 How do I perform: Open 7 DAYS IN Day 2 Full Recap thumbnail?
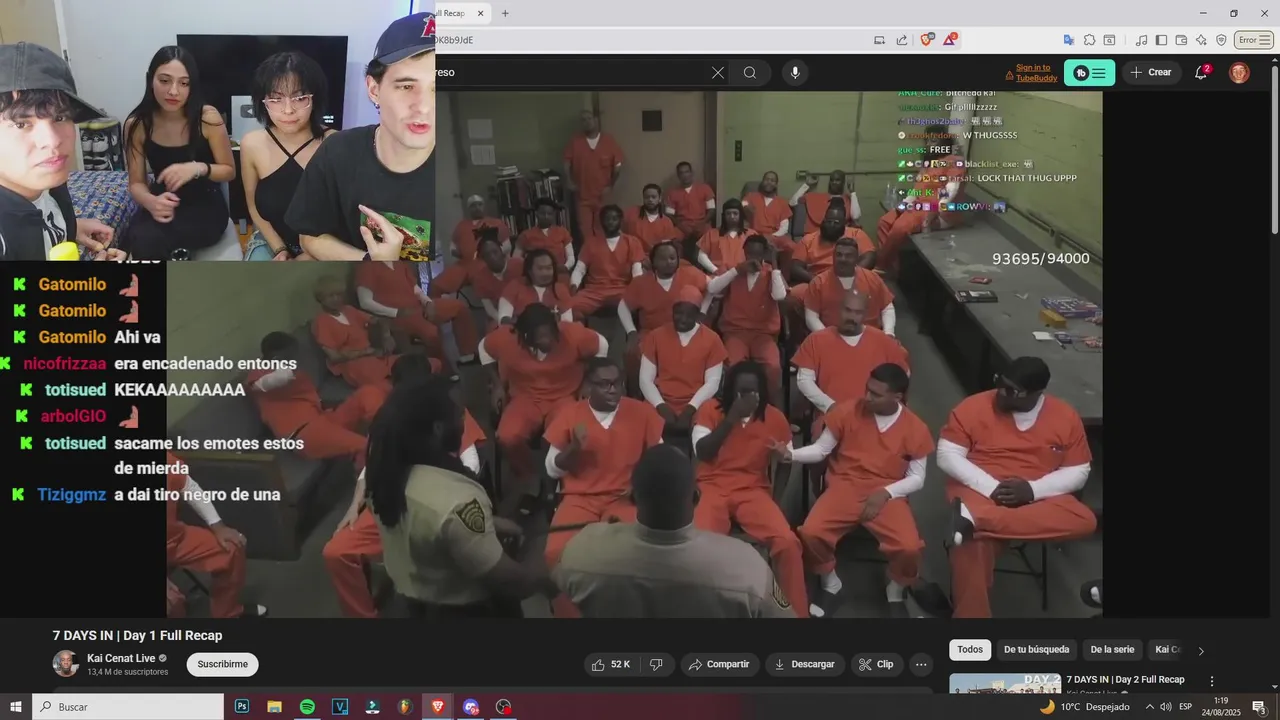tap(1005, 685)
